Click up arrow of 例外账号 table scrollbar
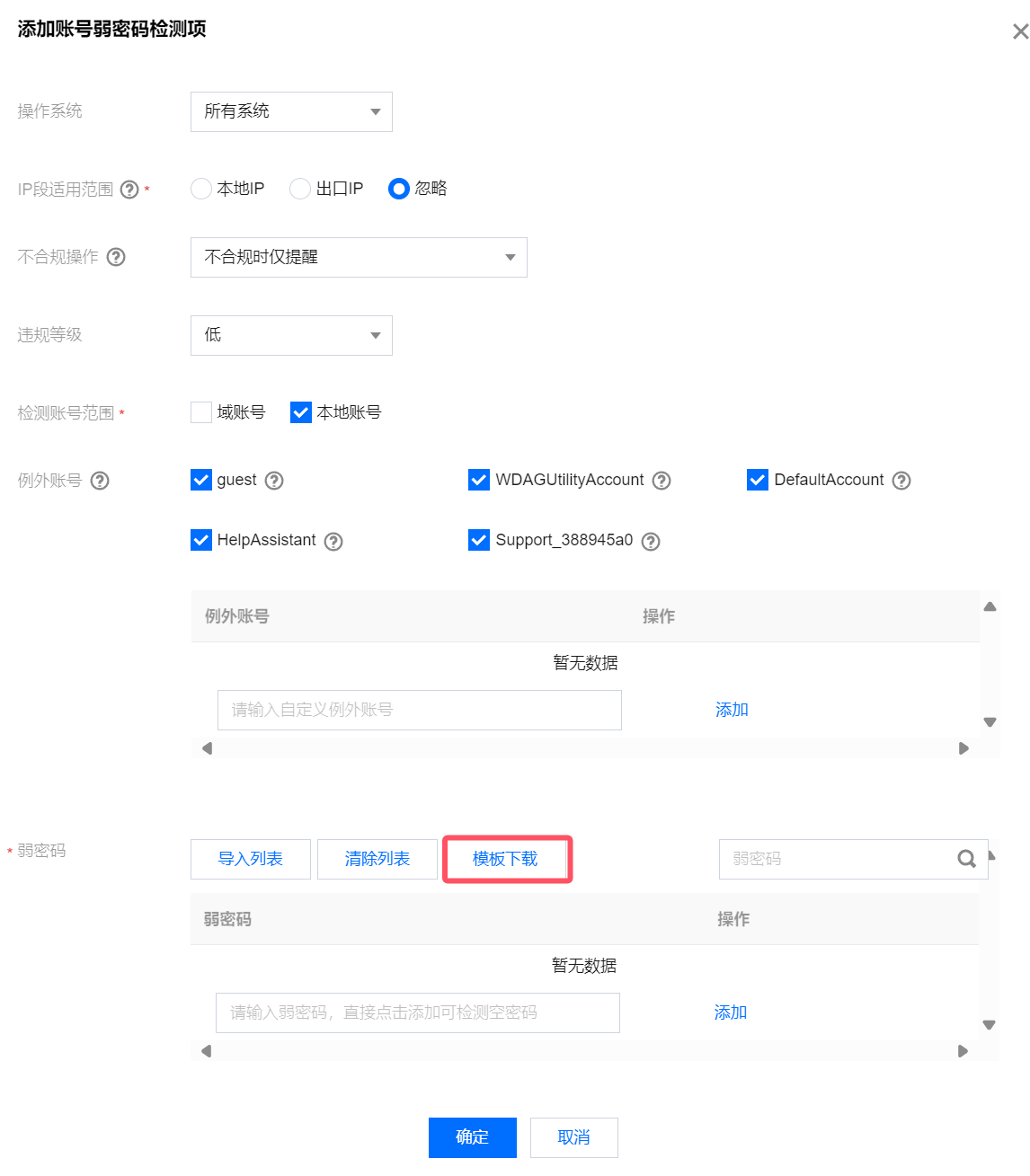 tap(990, 606)
